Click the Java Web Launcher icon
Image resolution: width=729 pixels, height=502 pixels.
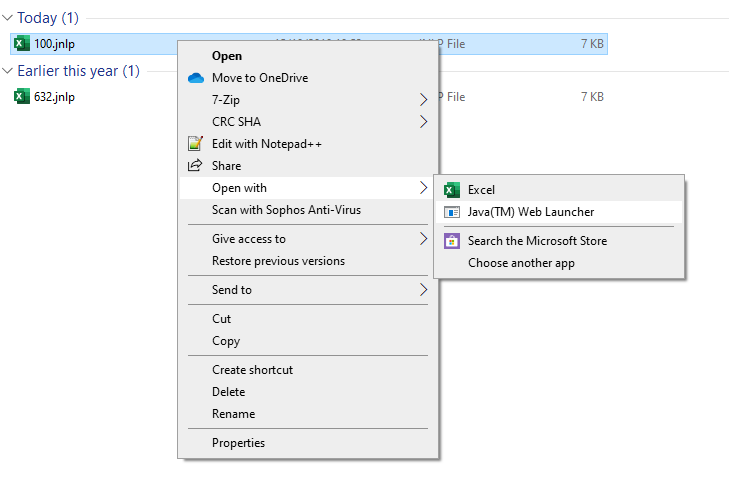point(451,212)
